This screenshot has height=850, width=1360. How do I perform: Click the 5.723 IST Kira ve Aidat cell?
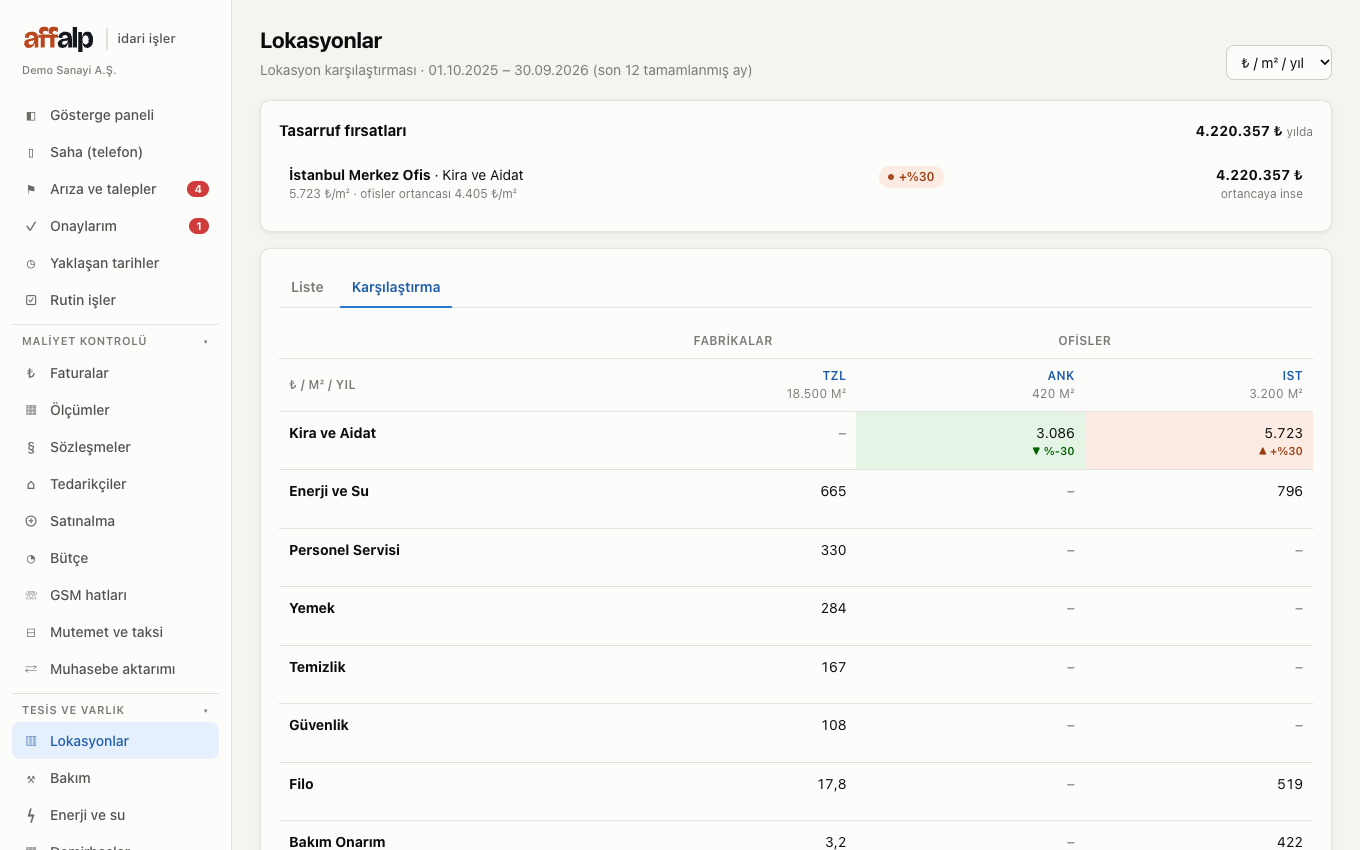(x=1199, y=441)
